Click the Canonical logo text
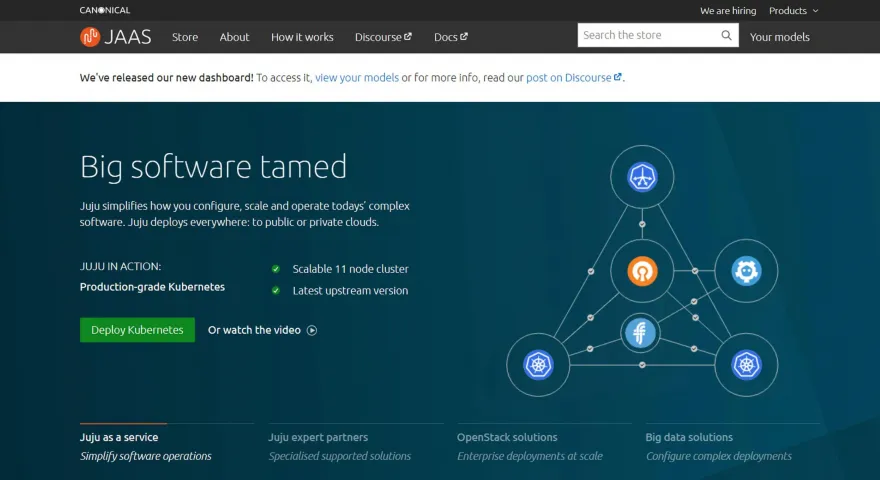Image resolution: width=880 pixels, height=480 pixels. click(x=105, y=10)
